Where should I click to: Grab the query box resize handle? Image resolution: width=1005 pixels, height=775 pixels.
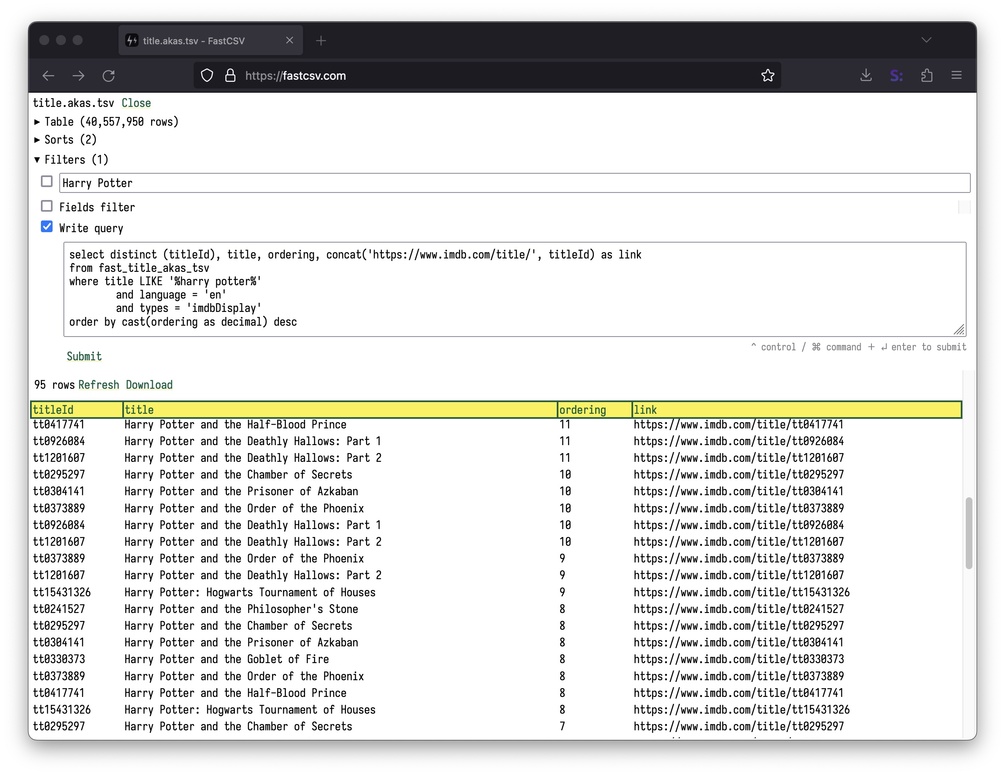coord(959,329)
